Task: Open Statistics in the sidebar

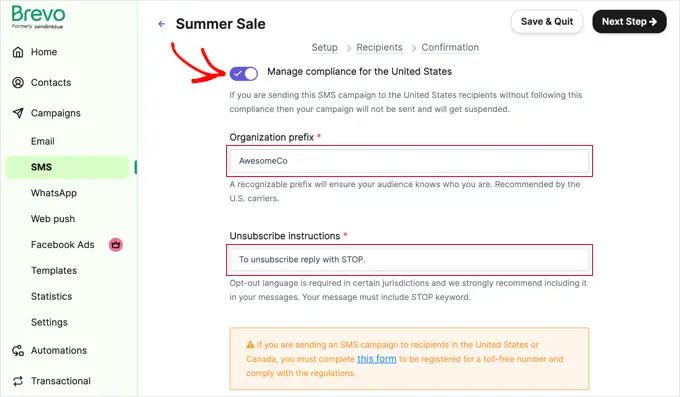Action: point(51,296)
